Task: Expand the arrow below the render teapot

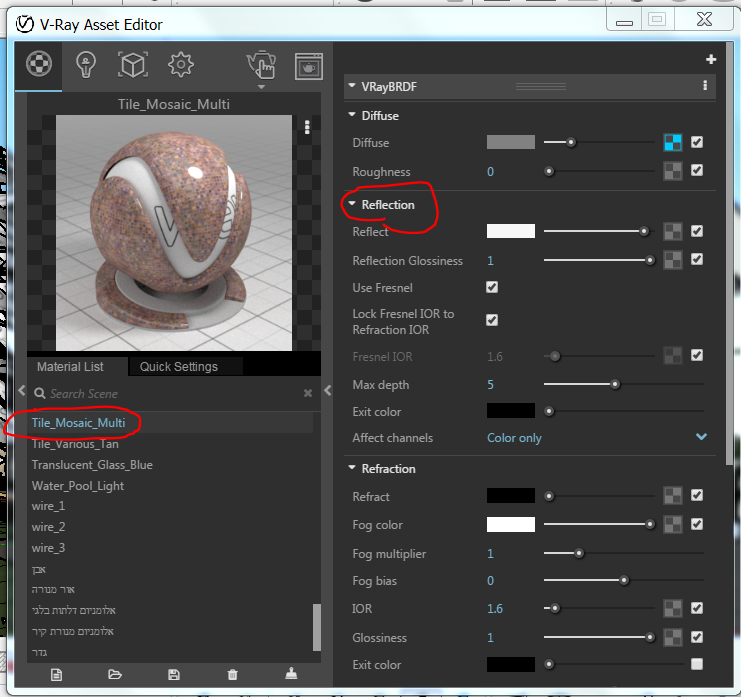Action: tap(261, 87)
